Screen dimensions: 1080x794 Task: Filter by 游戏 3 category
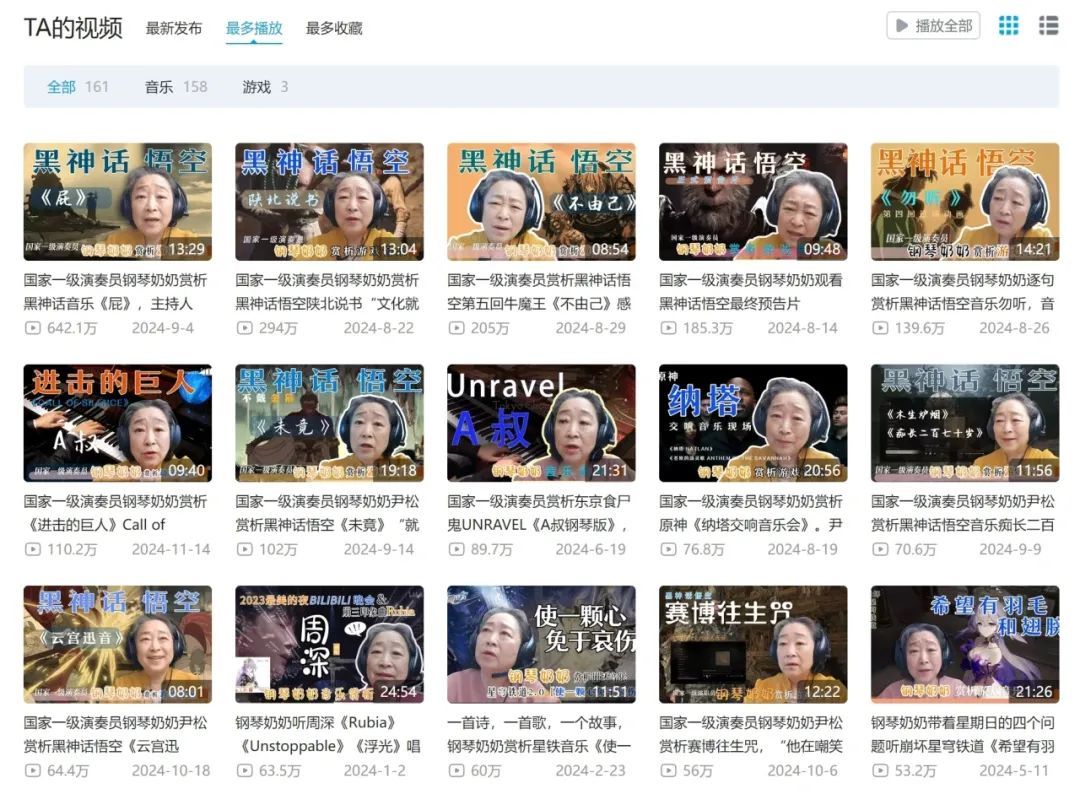pos(265,87)
